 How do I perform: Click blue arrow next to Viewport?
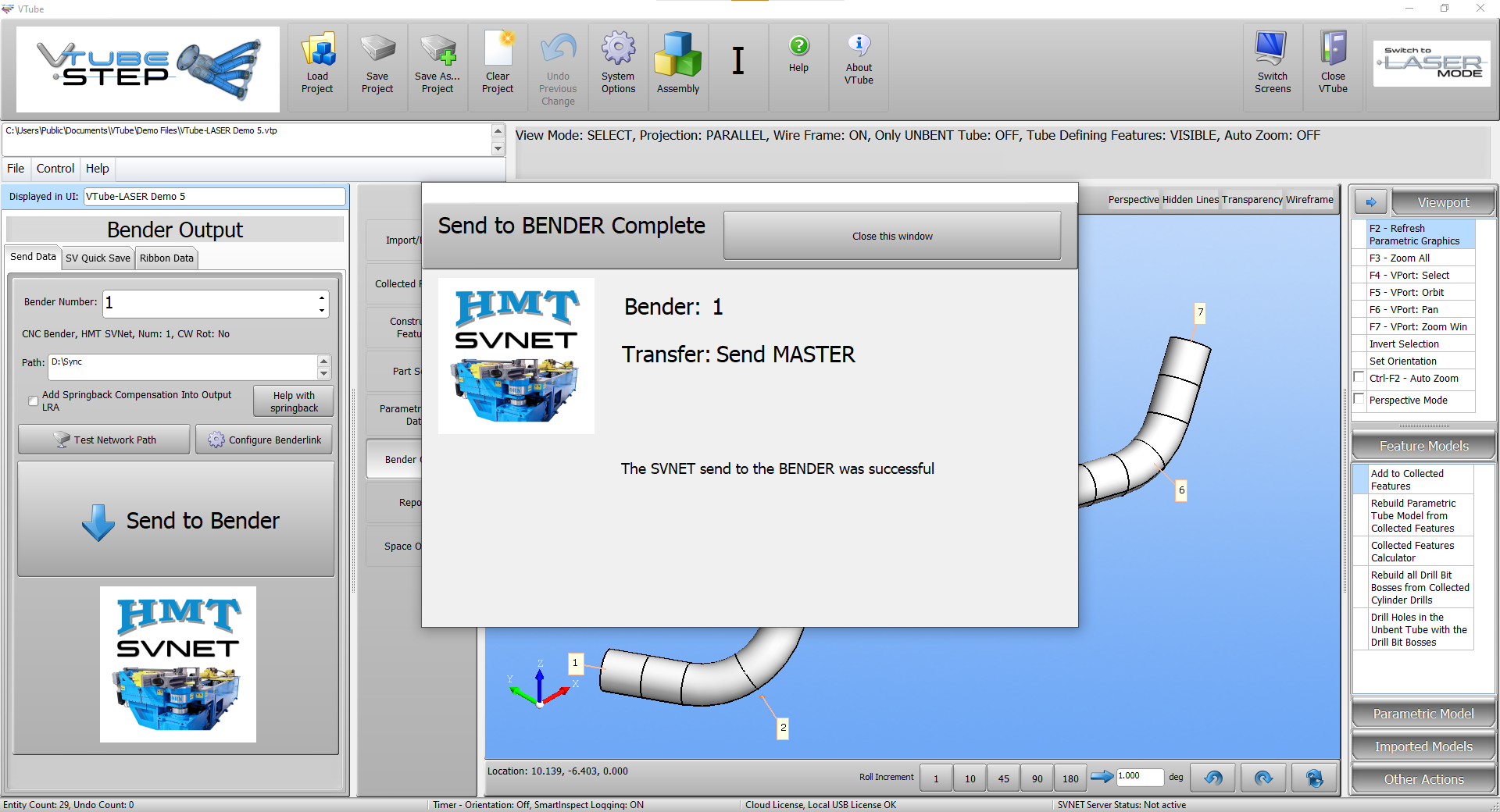[1371, 202]
